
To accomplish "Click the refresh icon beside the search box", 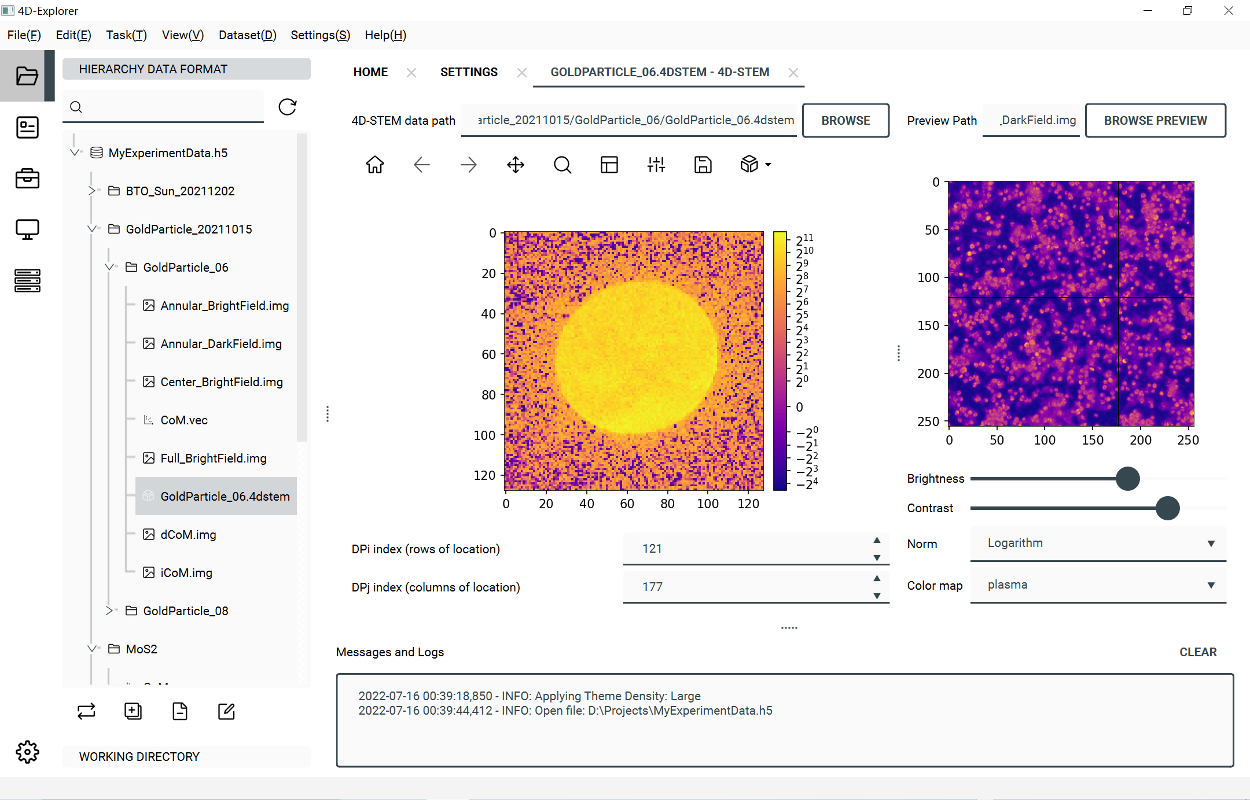I will [287, 107].
